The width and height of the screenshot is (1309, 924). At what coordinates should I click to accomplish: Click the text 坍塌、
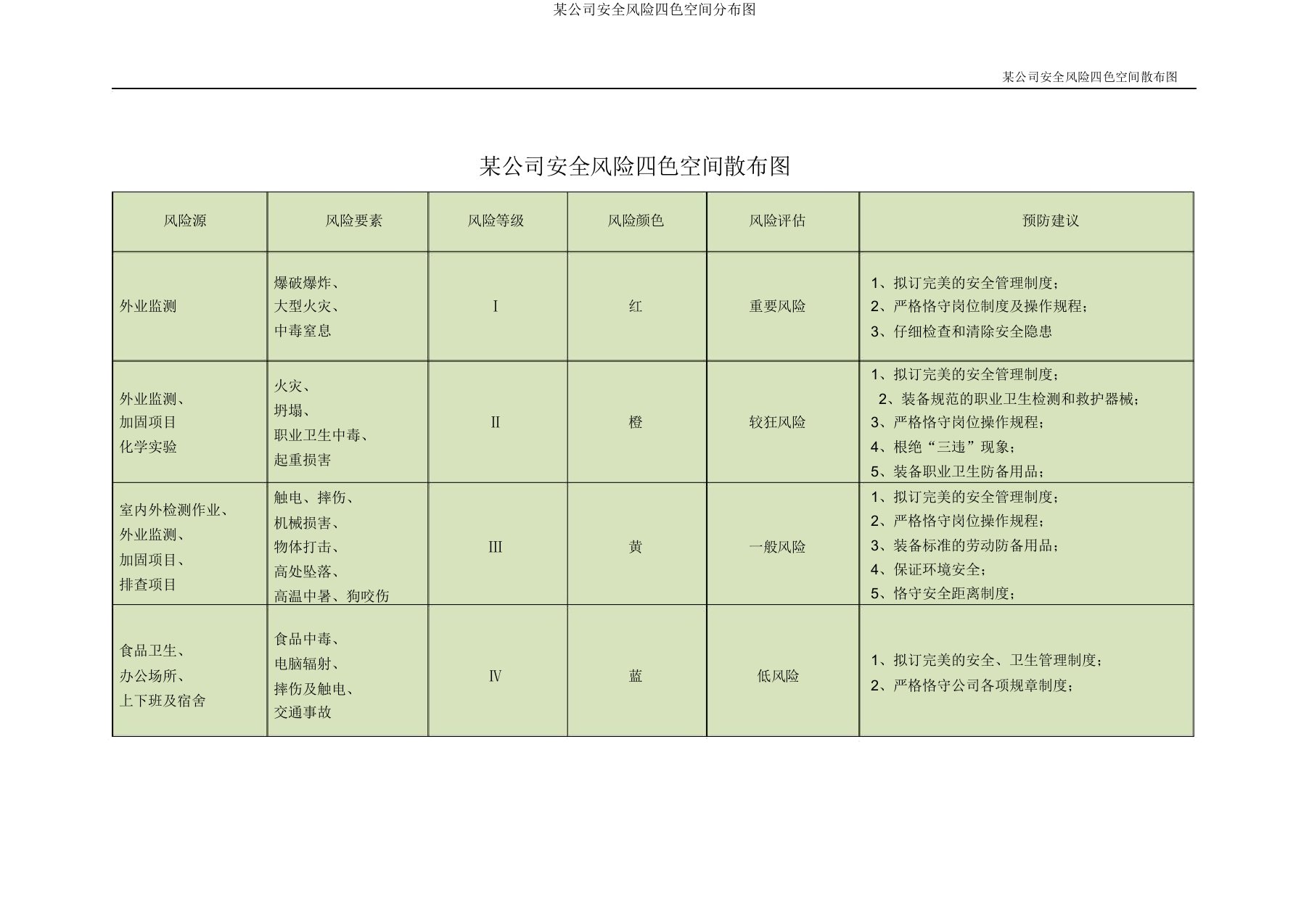[x=292, y=411]
